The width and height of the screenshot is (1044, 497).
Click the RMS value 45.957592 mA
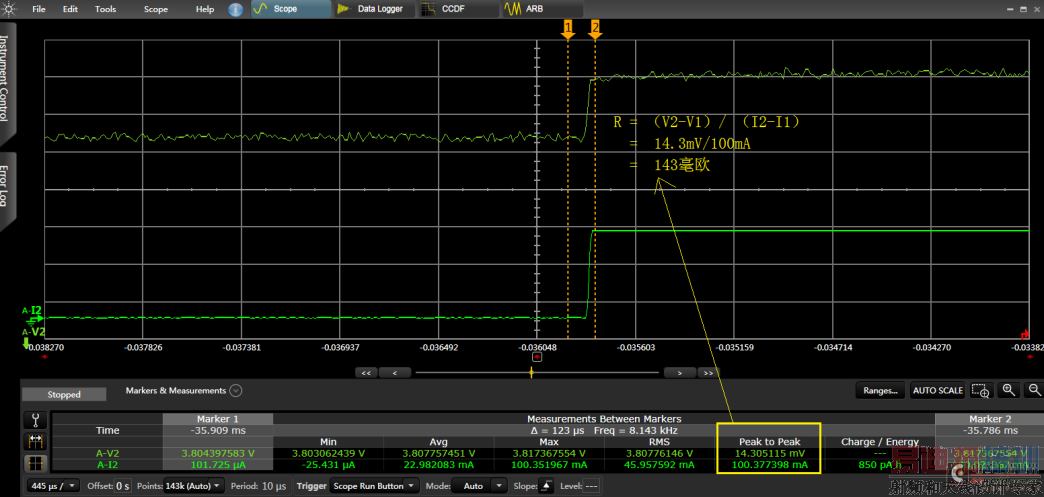[659, 464]
